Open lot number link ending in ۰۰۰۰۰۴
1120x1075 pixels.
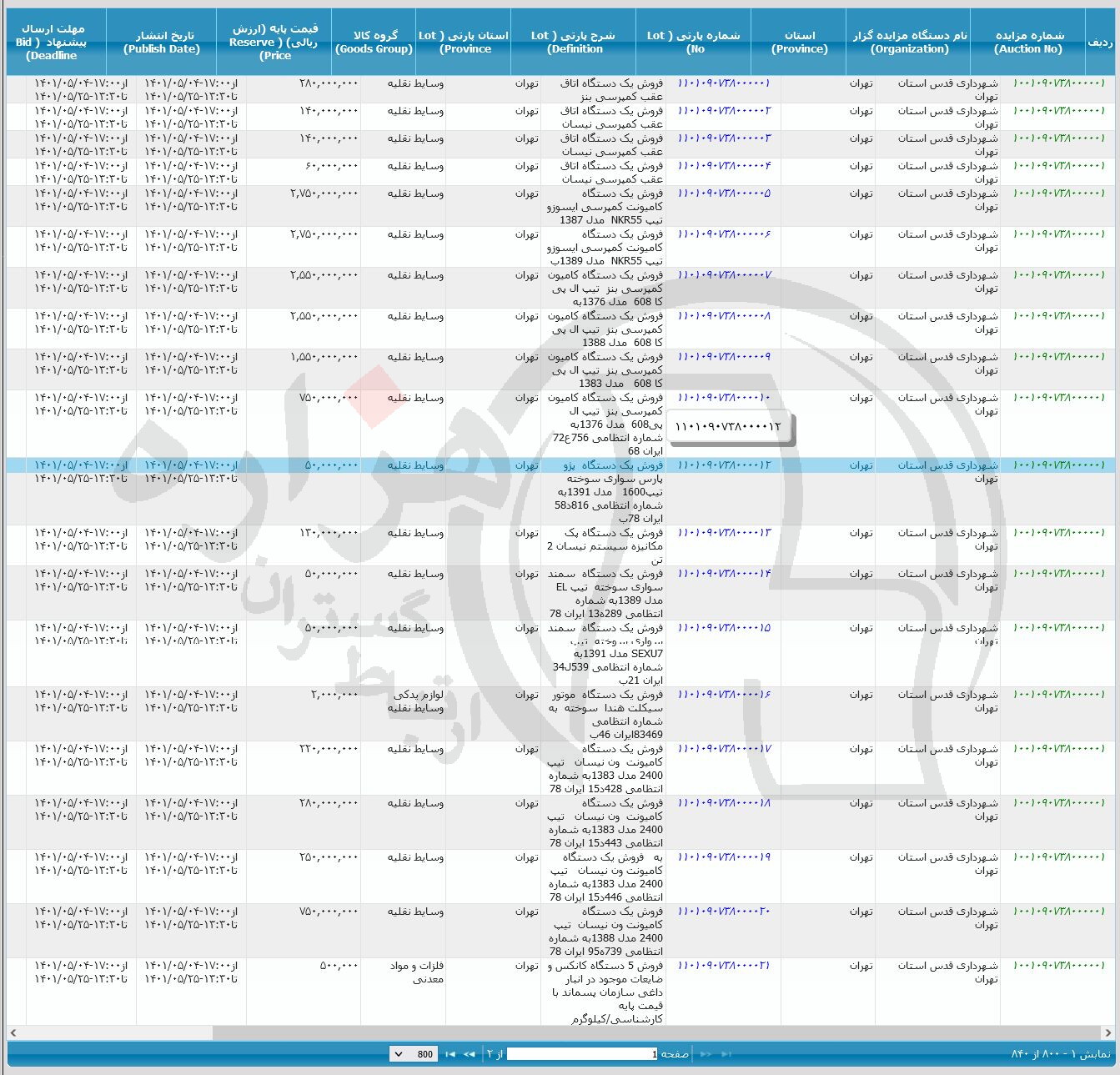724,166
